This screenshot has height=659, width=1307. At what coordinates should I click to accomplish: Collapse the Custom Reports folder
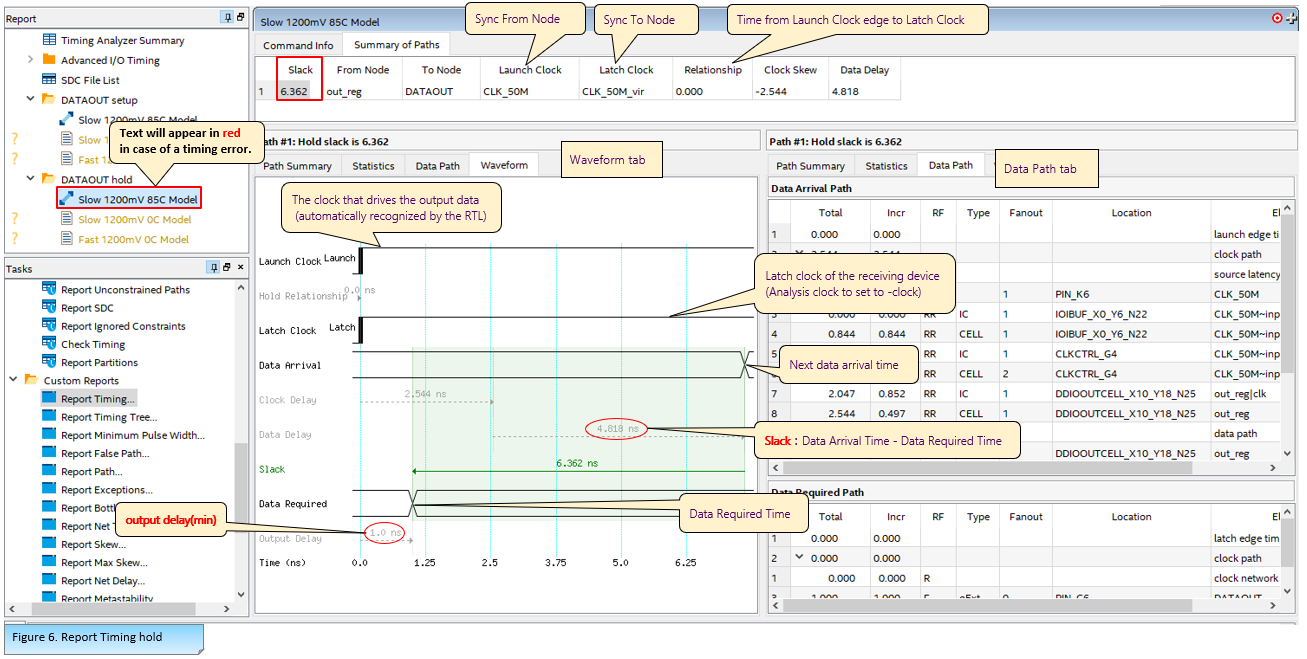pos(13,380)
